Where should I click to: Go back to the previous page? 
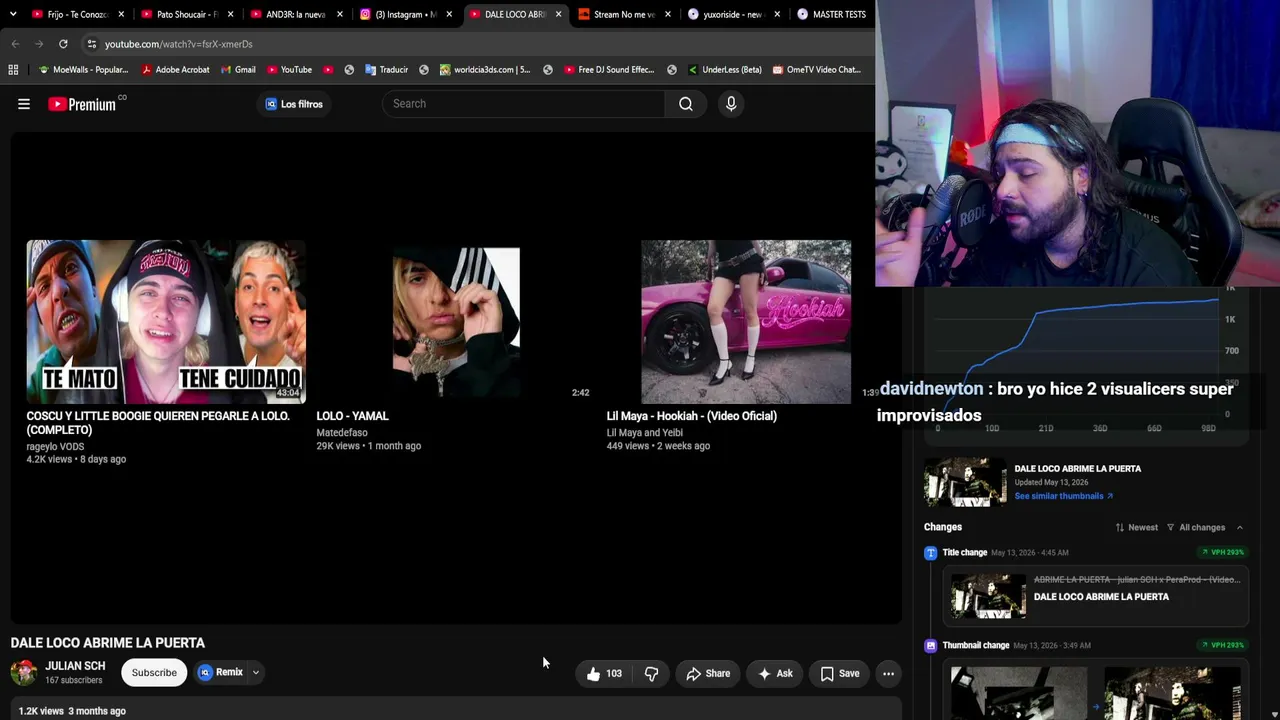[x=15, y=44]
